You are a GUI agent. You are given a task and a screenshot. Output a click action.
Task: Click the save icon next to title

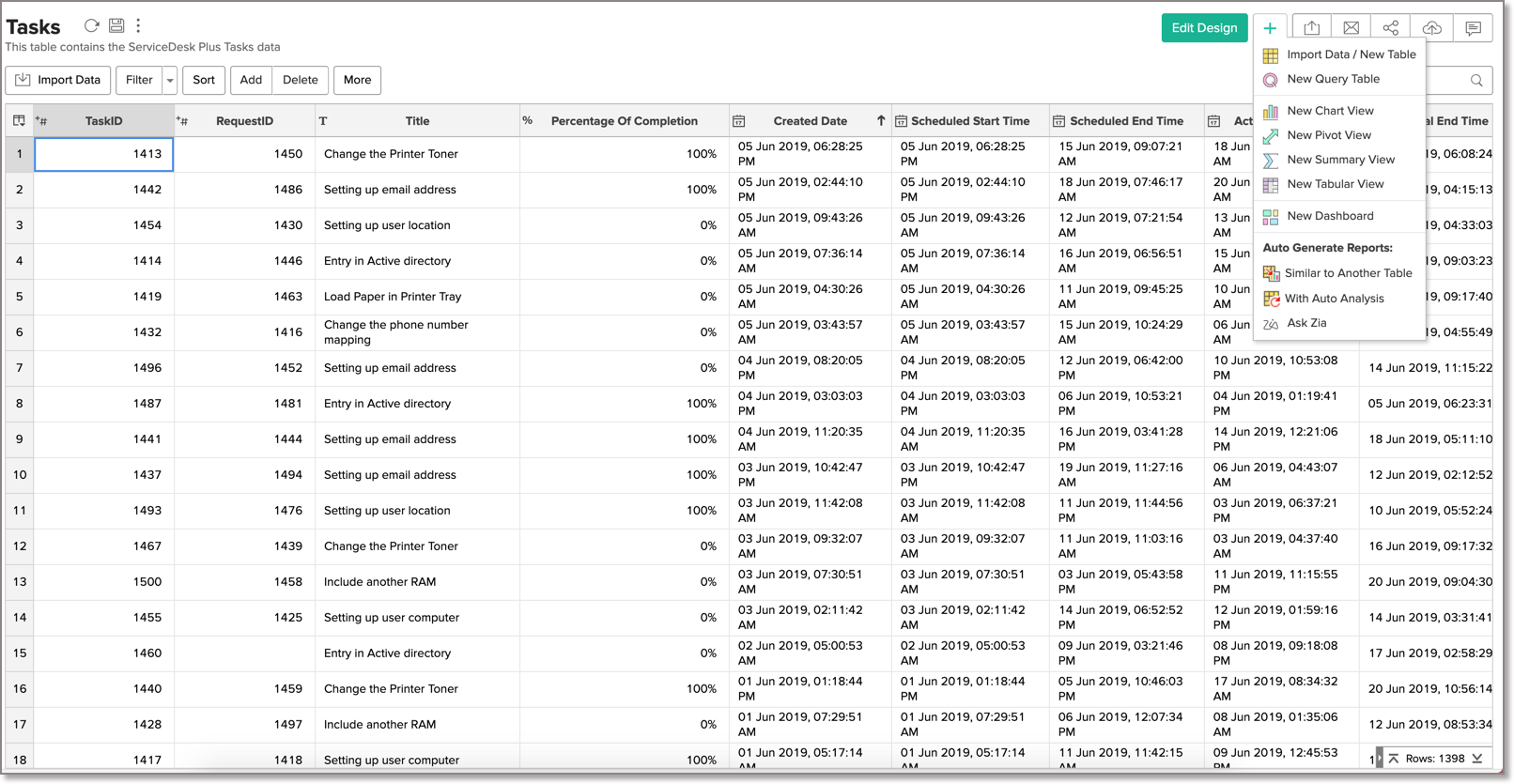pyautogui.click(x=116, y=25)
